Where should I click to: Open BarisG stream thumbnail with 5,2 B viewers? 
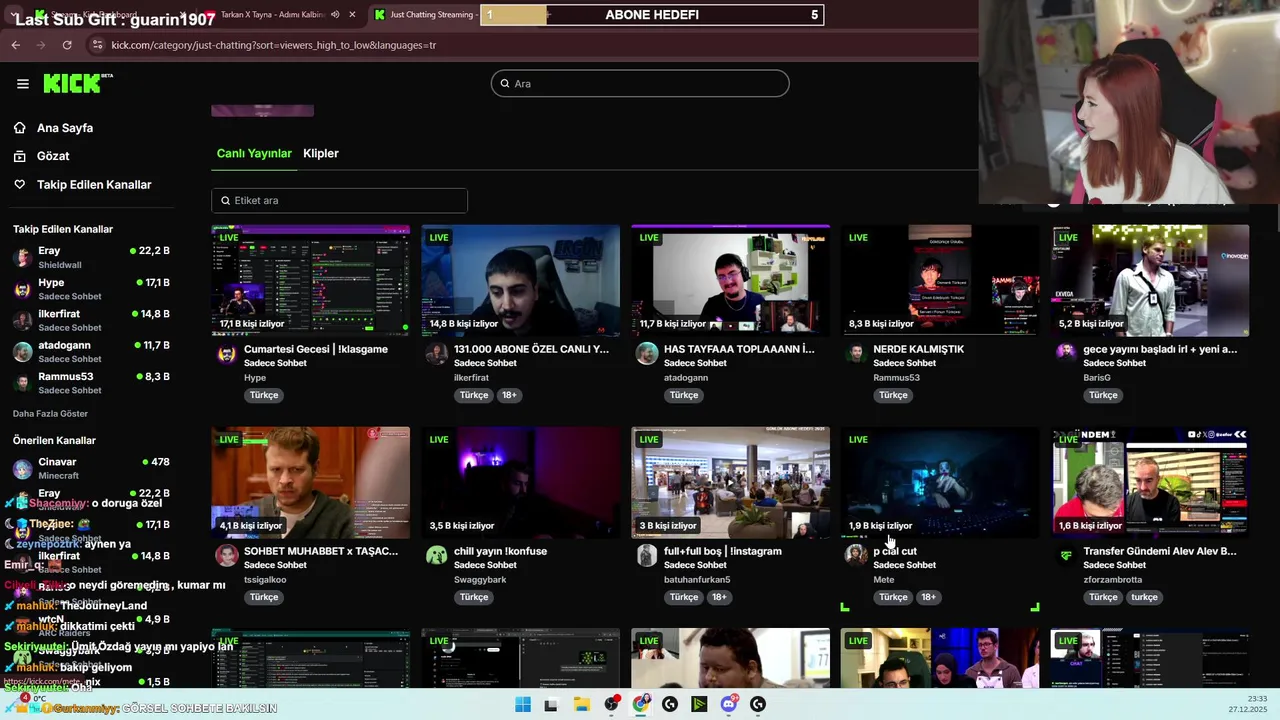pyautogui.click(x=1150, y=280)
